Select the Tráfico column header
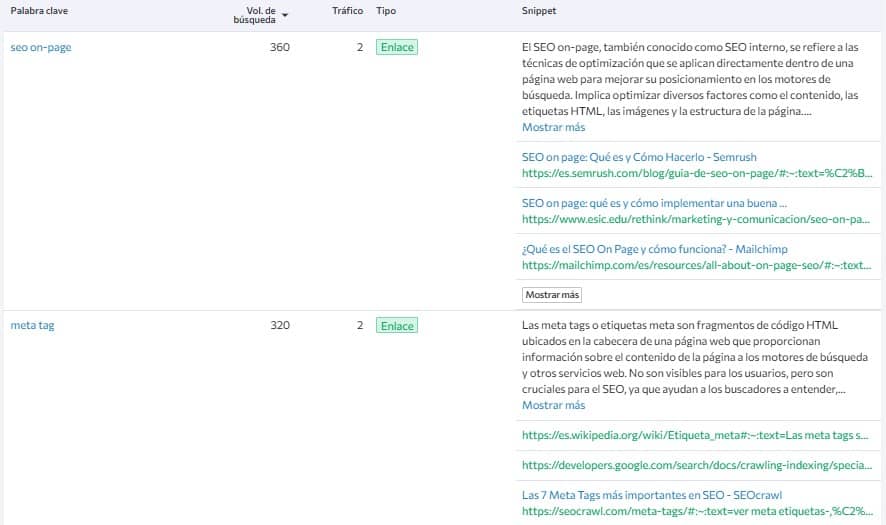This screenshot has height=525, width=886. point(347,10)
